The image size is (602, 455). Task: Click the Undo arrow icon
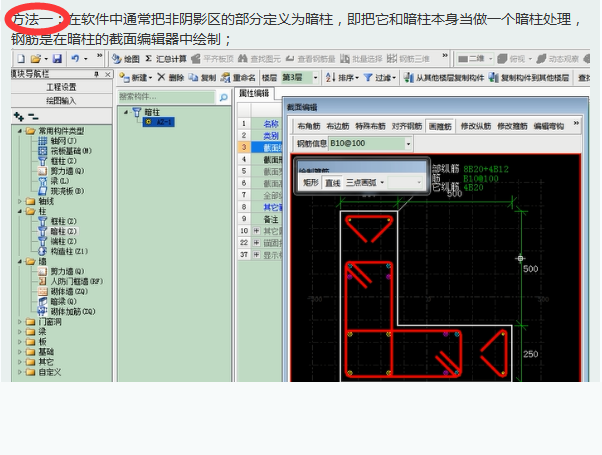tap(75, 59)
